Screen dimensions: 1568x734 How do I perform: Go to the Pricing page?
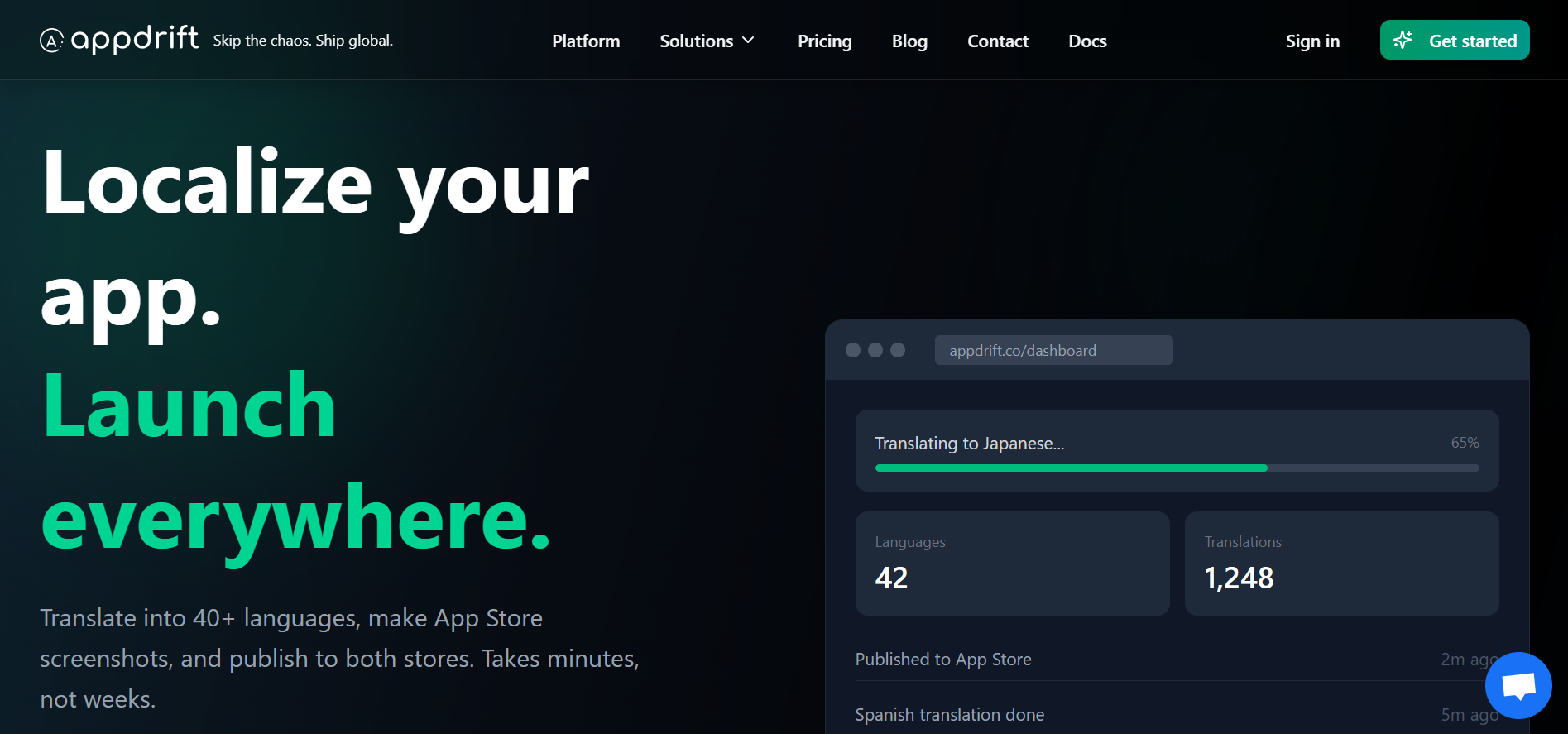point(824,41)
